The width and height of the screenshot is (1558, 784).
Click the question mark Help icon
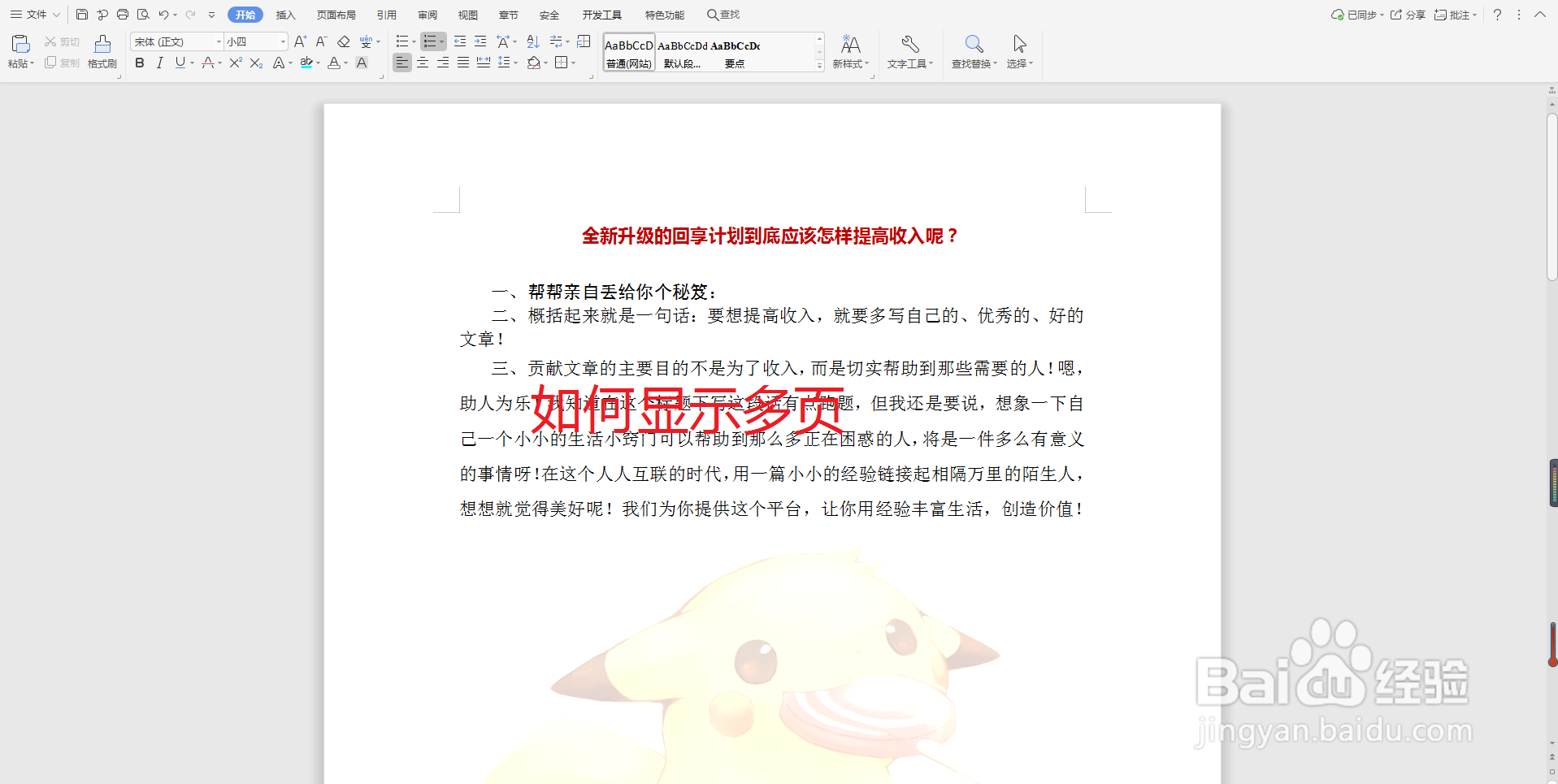tap(1497, 15)
